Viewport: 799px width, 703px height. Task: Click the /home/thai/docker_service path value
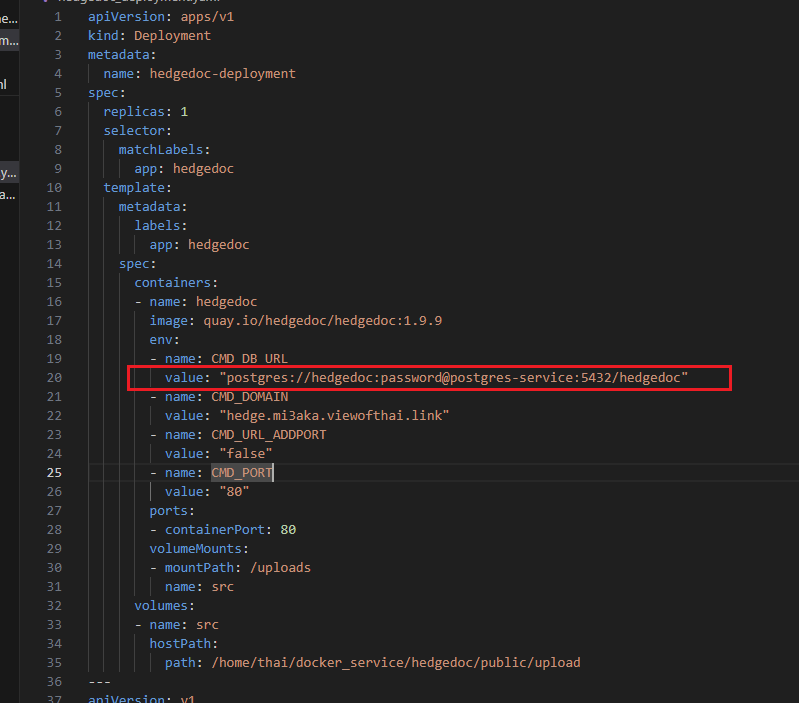pos(396,663)
